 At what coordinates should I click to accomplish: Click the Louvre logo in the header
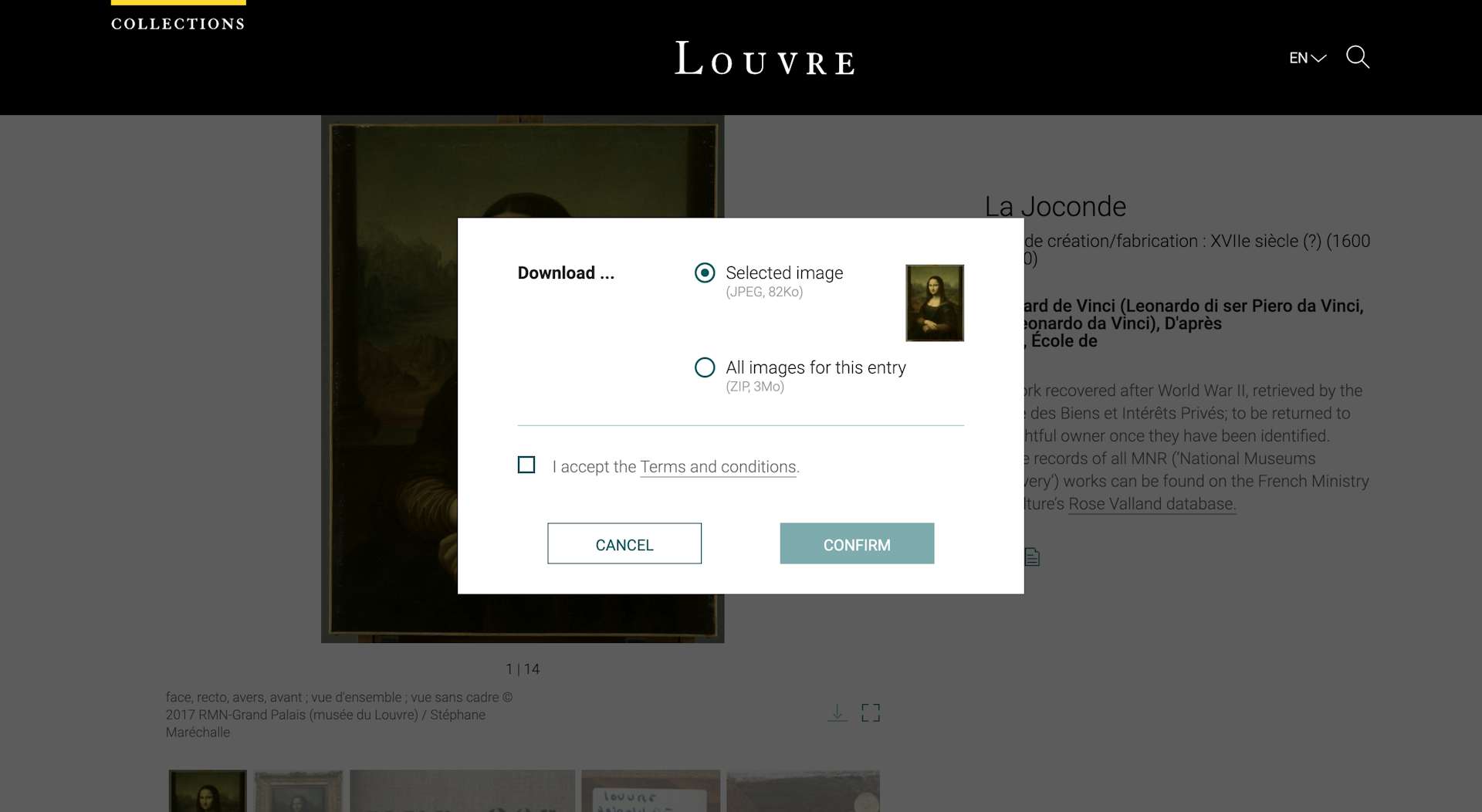click(x=765, y=59)
